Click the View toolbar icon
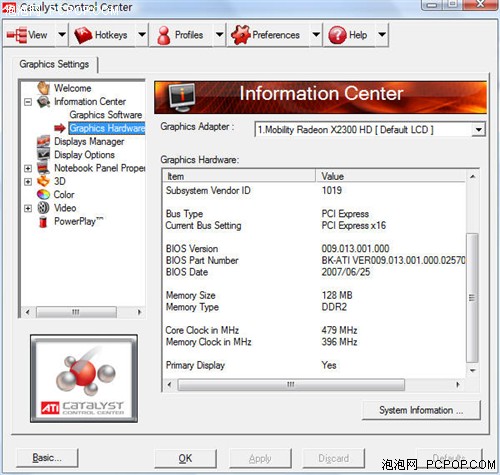This screenshot has width=500, height=475. (17, 35)
